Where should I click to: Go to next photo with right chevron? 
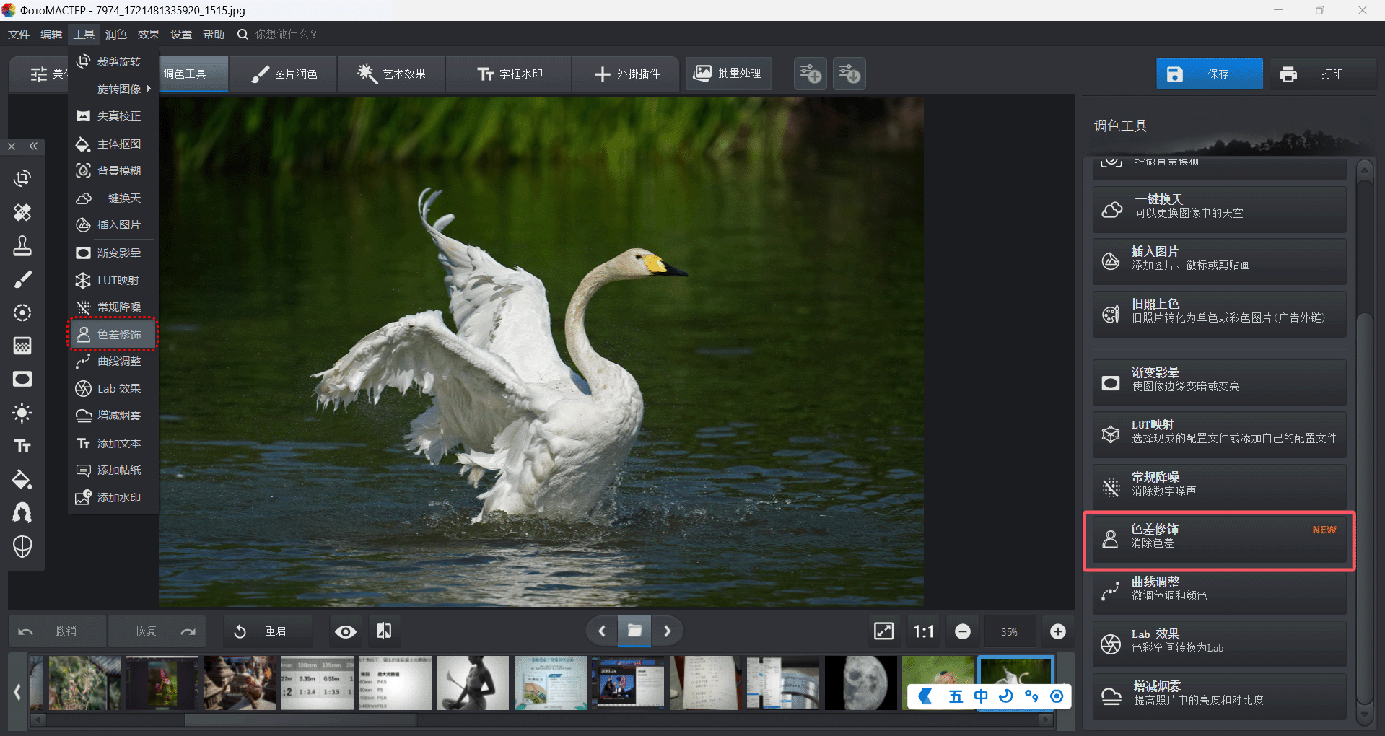tap(667, 631)
